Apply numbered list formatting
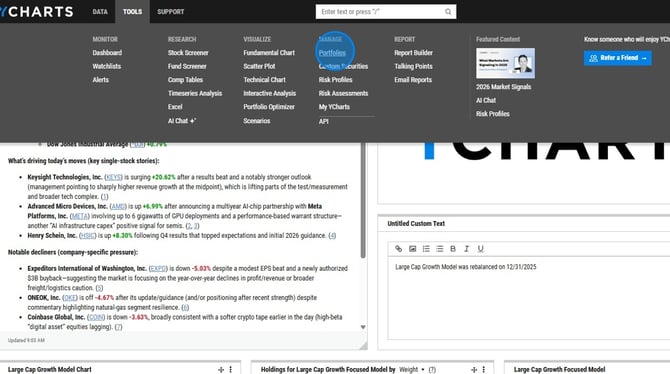The width and height of the screenshot is (670, 374). point(426,249)
